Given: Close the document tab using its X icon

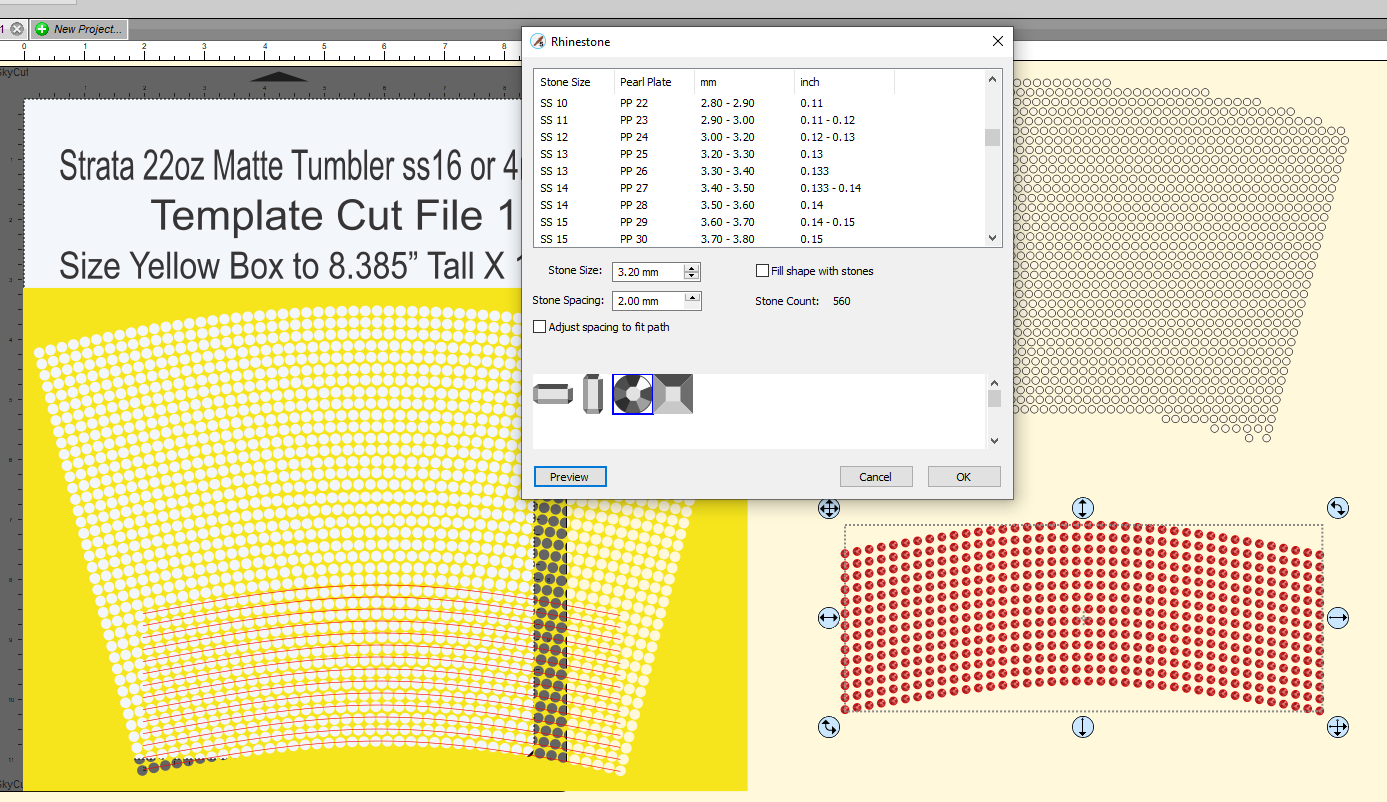Looking at the screenshot, I should pyautogui.click(x=17, y=29).
